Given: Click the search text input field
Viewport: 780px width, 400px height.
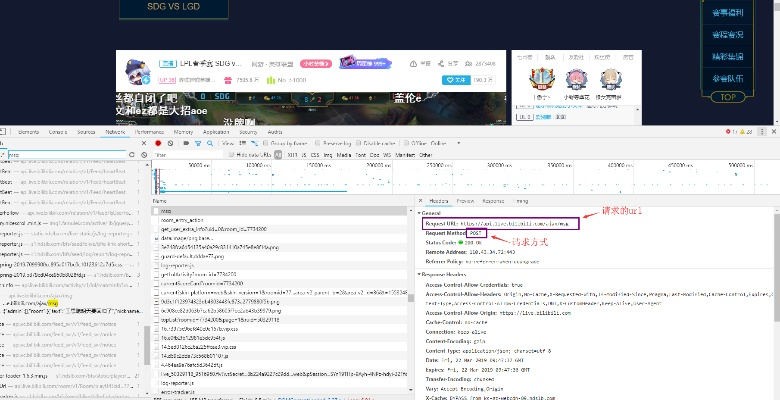Looking at the screenshot, I should click(60, 156).
